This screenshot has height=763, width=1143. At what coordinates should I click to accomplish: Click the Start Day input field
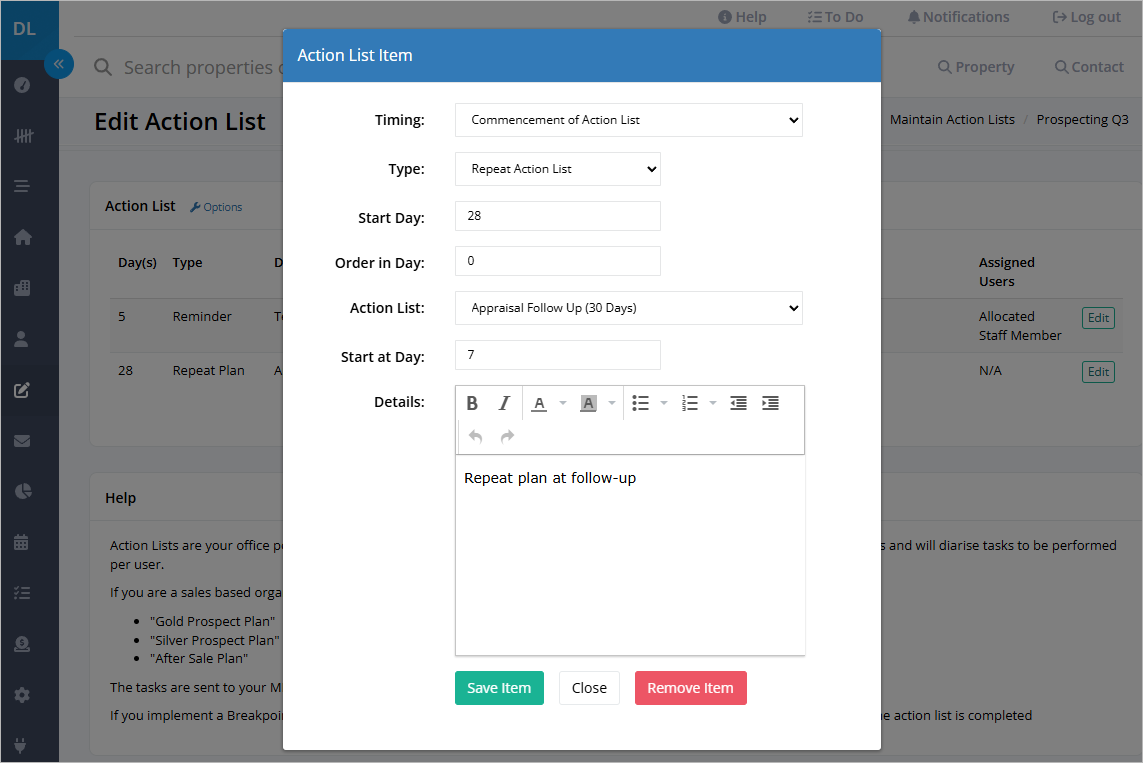pos(557,216)
